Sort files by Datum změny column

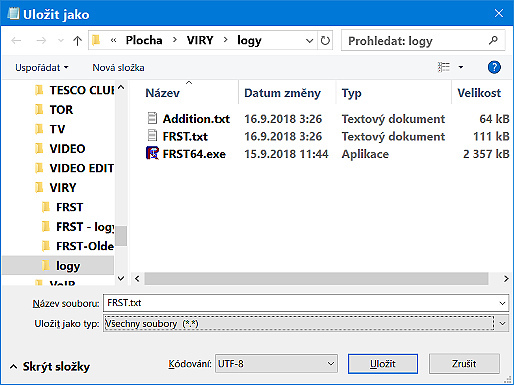(x=282, y=93)
